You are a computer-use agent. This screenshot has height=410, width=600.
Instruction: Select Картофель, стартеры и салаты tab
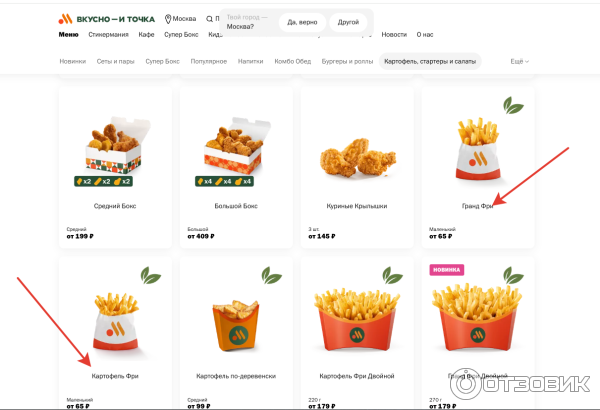coord(430,61)
